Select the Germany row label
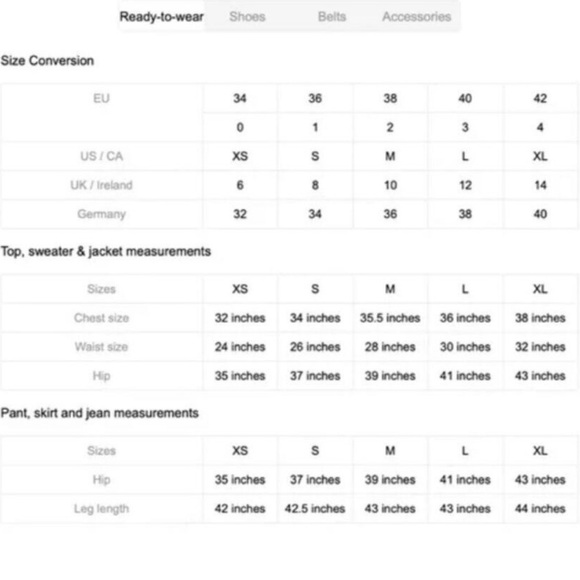The height and width of the screenshot is (580, 580). pyautogui.click(x=101, y=214)
